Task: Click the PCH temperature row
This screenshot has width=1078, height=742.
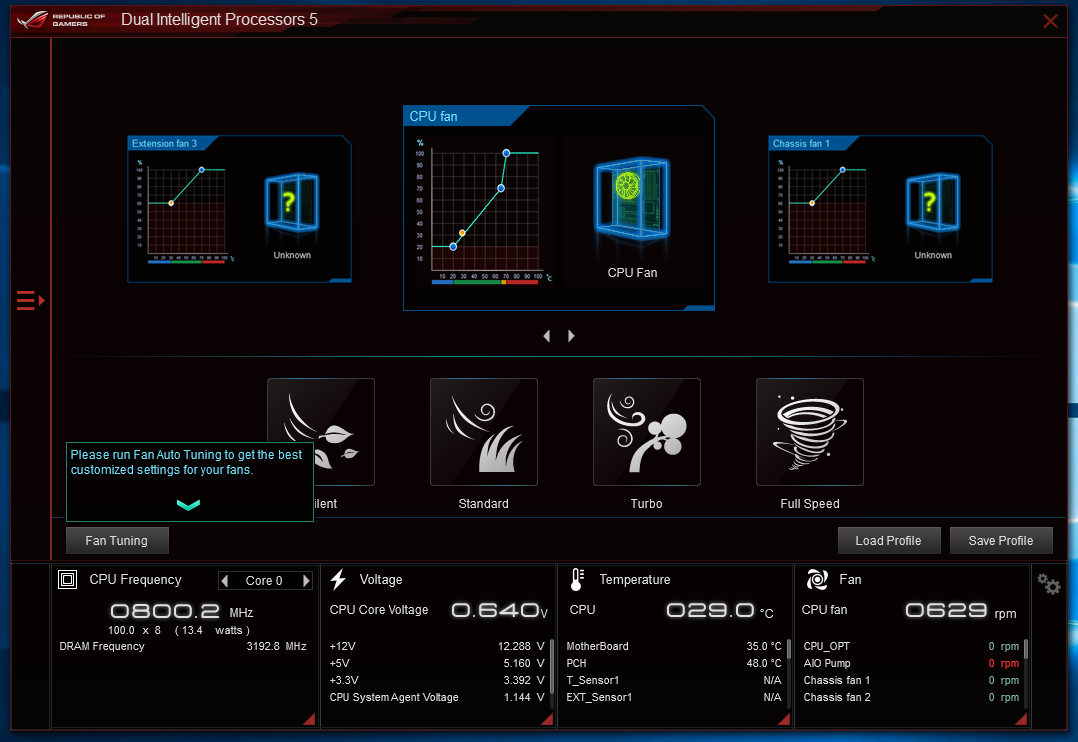Action: tap(674, 664)
